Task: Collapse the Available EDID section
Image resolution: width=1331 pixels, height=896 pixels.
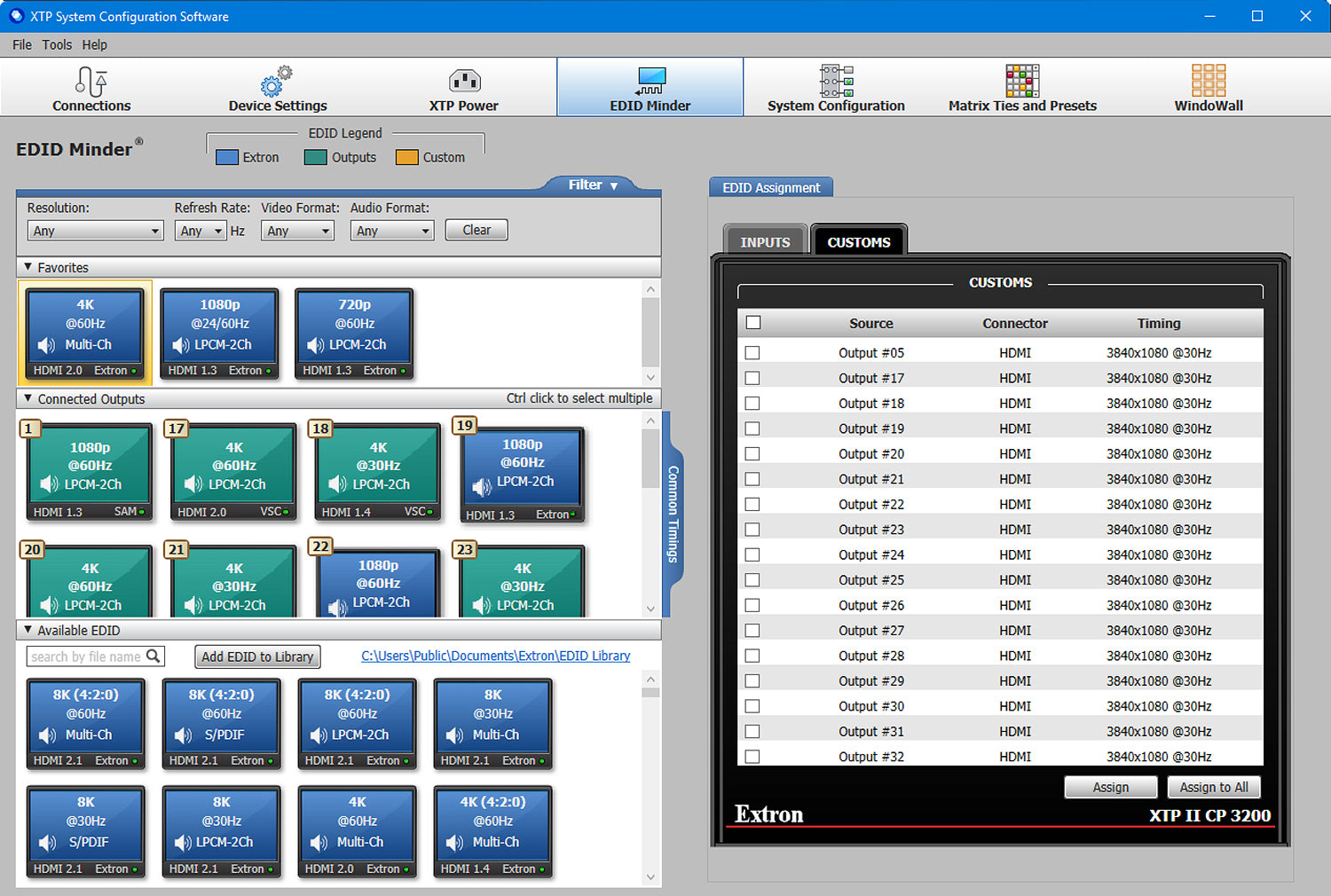Action: (x=28, y=630)
